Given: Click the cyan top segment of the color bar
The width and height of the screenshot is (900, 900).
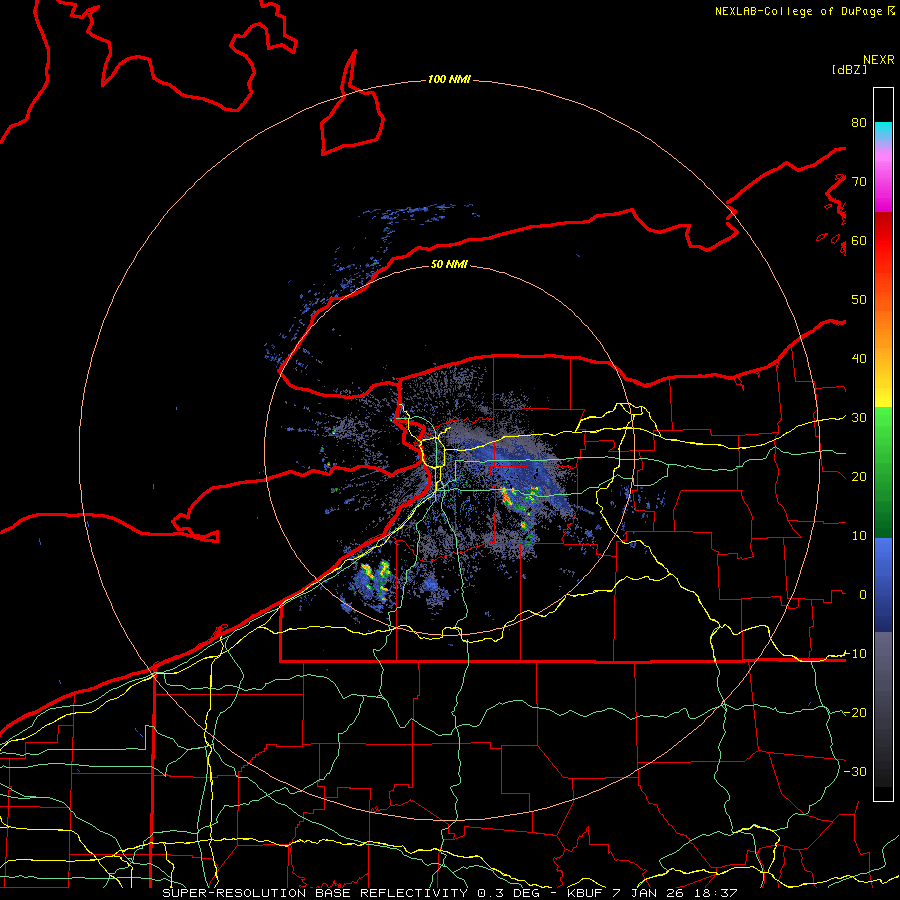Looking at the screenshot, I should pyautogui.click(x=883, y=131).
